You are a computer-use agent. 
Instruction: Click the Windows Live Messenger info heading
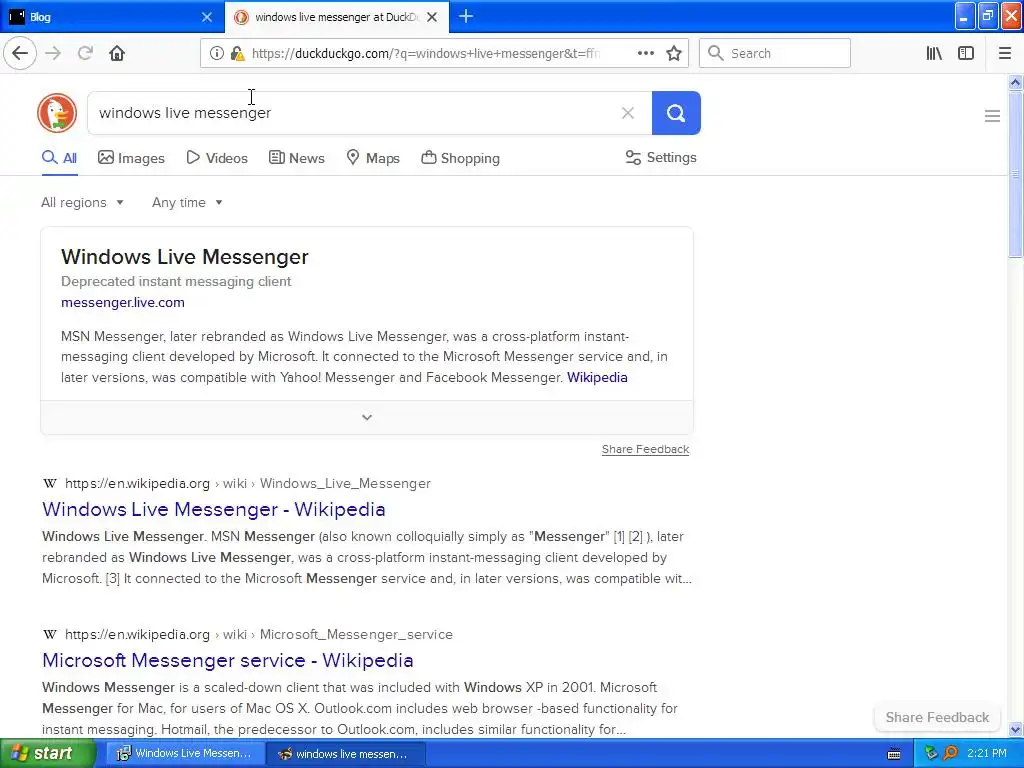(185, 257)
